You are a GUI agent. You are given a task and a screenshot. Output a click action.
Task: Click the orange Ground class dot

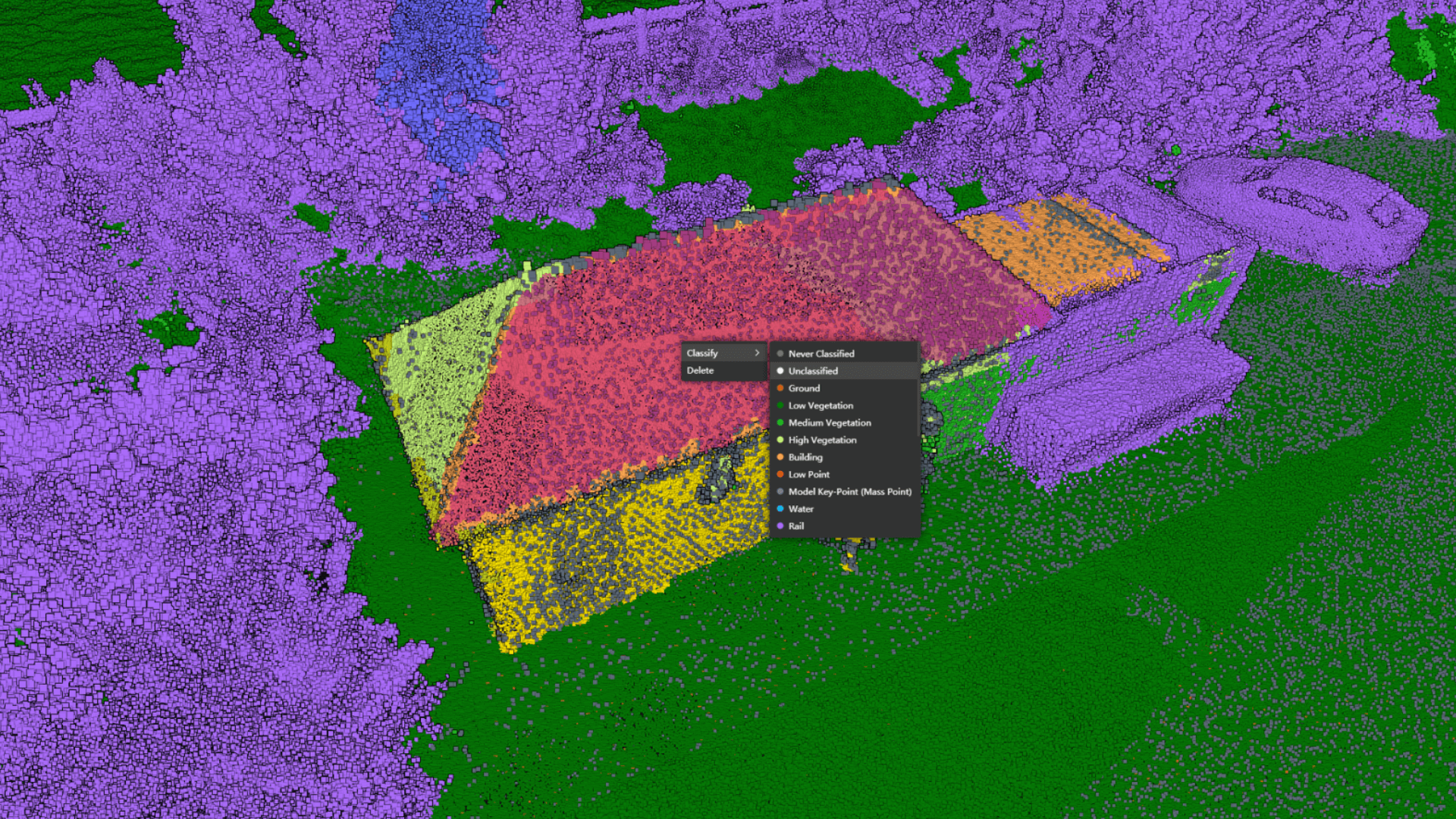[x=780, y=388]
